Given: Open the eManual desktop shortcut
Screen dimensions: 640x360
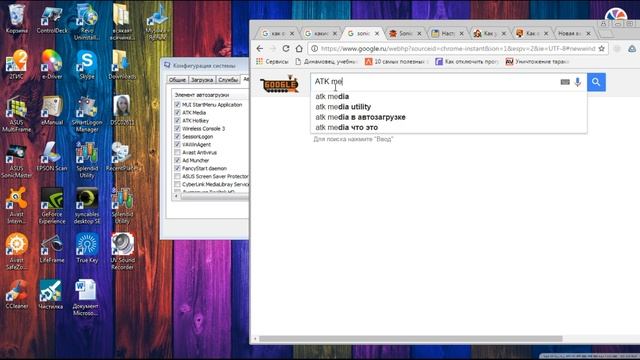Looking at the screenshot, I should tap(52, 110).
